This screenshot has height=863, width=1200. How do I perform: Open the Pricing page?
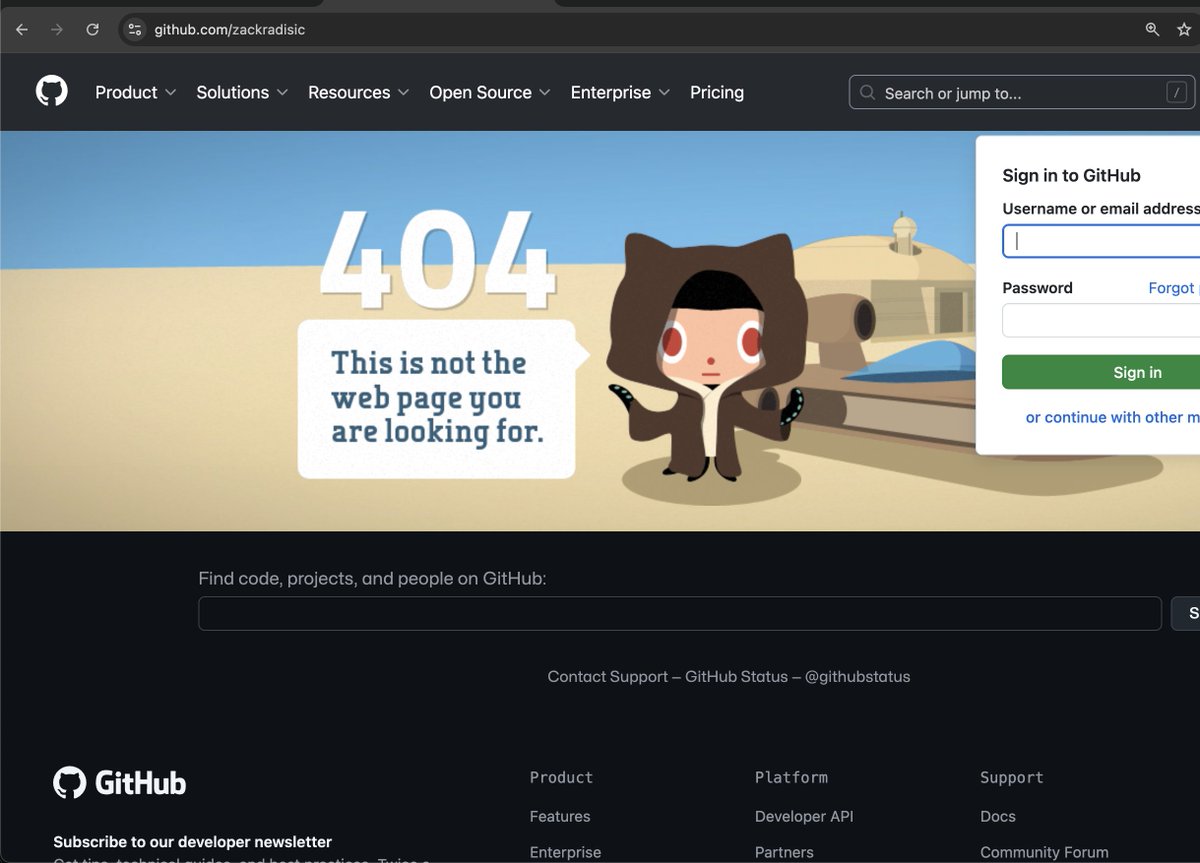pos(717,92)
